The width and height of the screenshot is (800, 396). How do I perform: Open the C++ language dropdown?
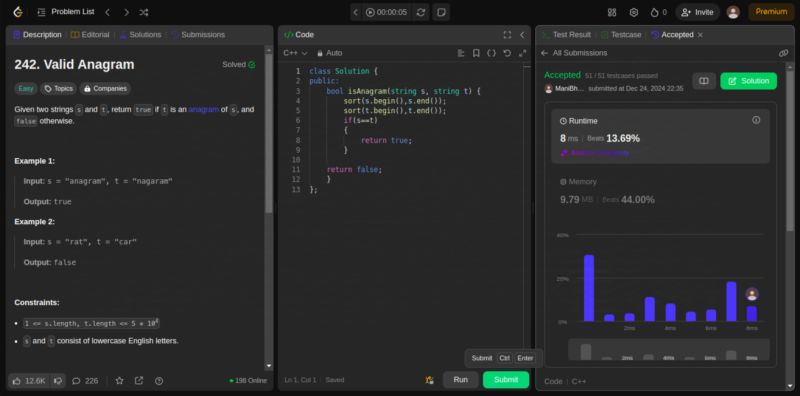click(x=295, y=53)
